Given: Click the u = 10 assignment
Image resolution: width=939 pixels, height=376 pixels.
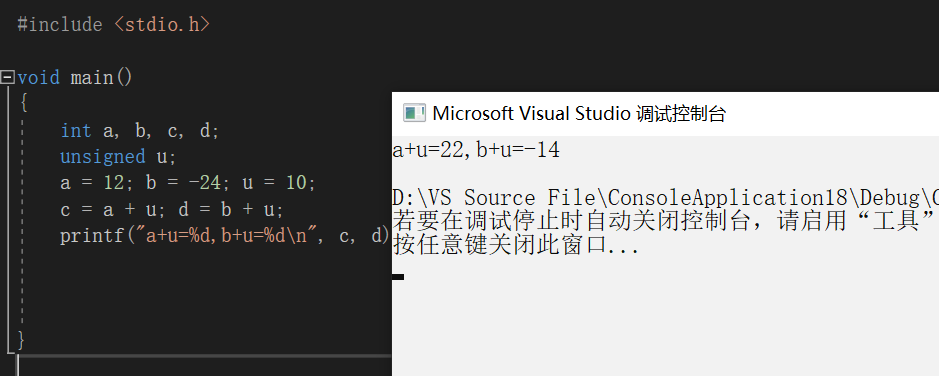Looking at the screenshot, I should pos(278,183).
